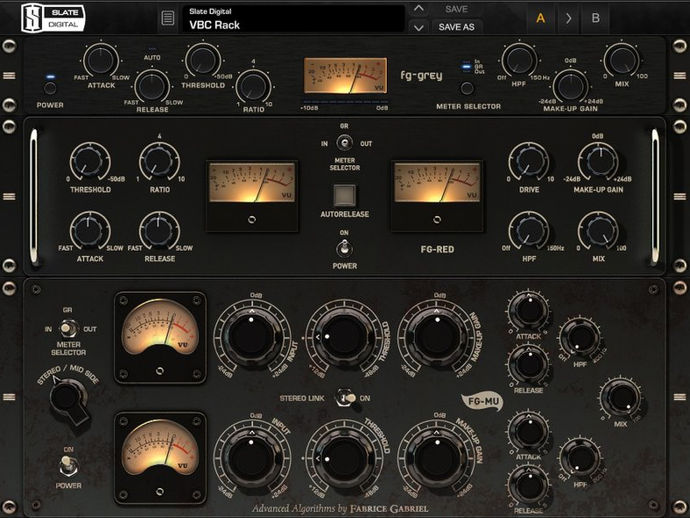Click the FG-MU upper HPF knob

pyautogui.click(x=580, y=338)
